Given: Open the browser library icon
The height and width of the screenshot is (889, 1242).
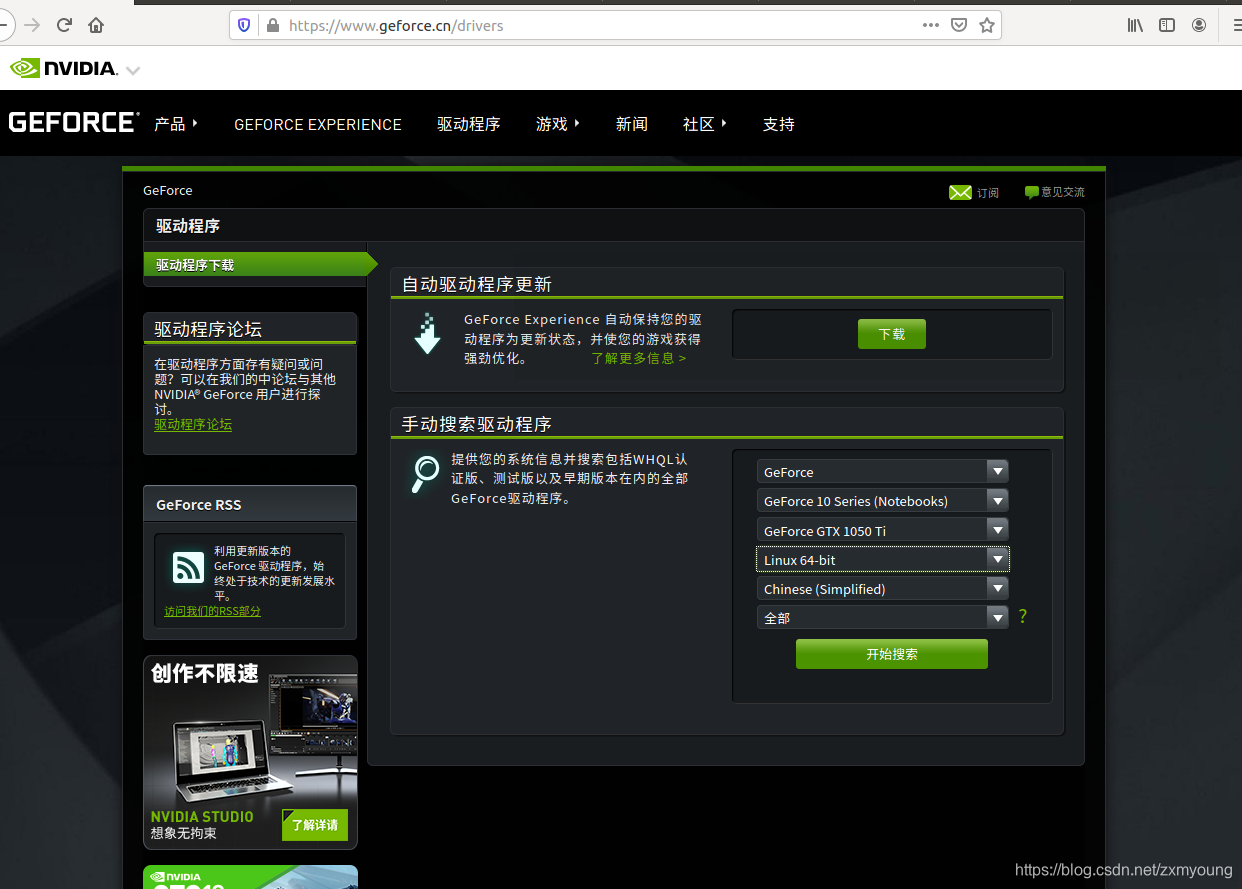Looking at the screenshot, I should coord(1135,25).
